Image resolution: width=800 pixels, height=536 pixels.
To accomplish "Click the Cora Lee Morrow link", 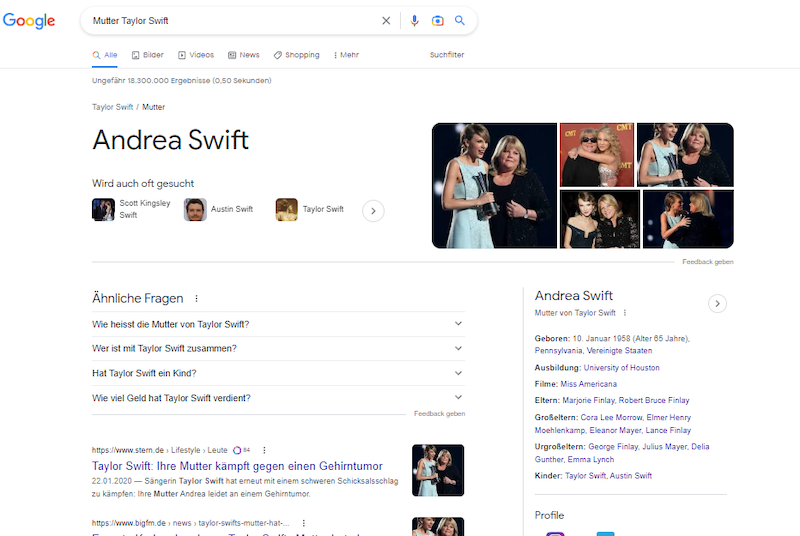I will [x=612, y=417].
